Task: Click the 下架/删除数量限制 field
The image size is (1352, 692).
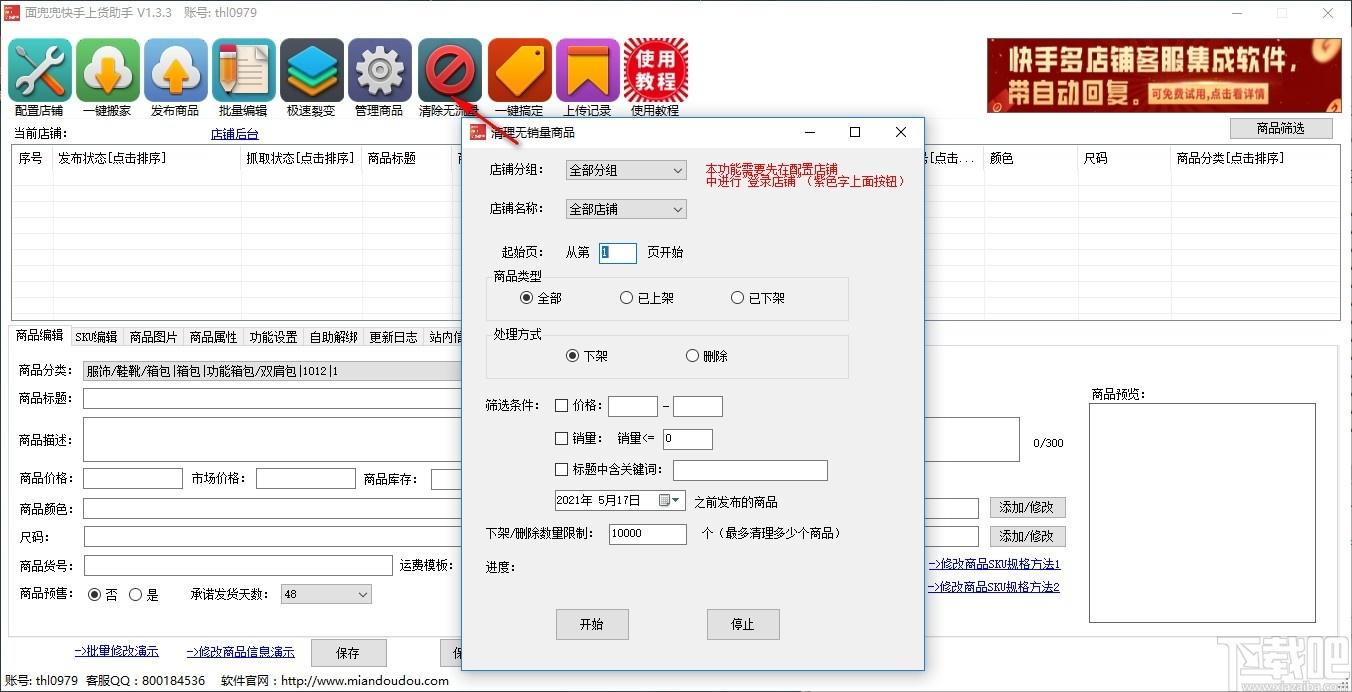Action: click(648, 534)
